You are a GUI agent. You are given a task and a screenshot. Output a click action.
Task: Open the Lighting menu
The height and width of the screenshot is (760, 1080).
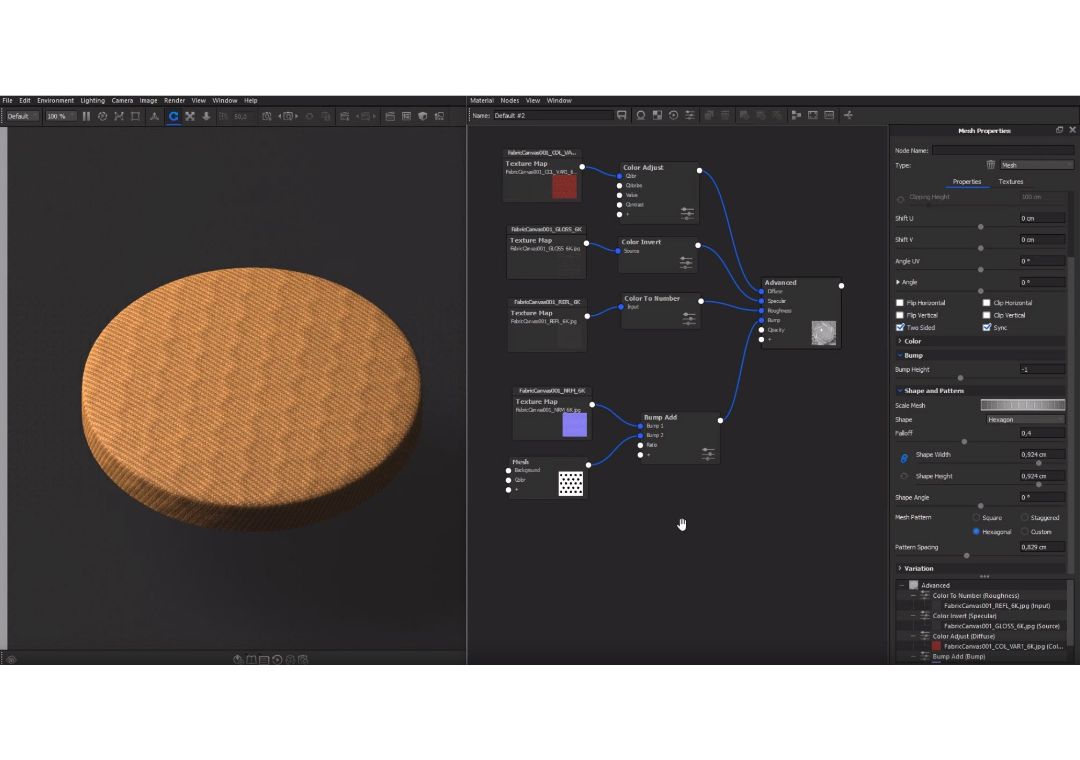[x=92, y=101]
